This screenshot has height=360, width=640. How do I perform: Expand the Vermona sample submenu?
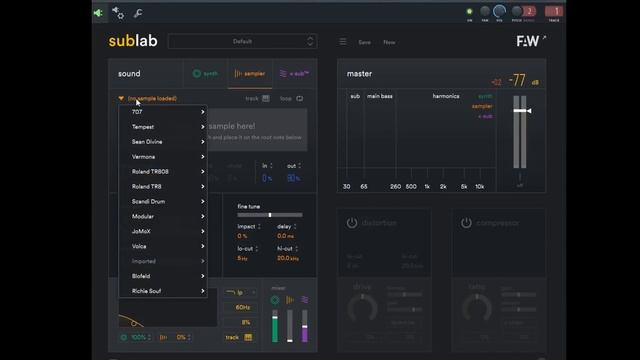(x=163, y=157)
